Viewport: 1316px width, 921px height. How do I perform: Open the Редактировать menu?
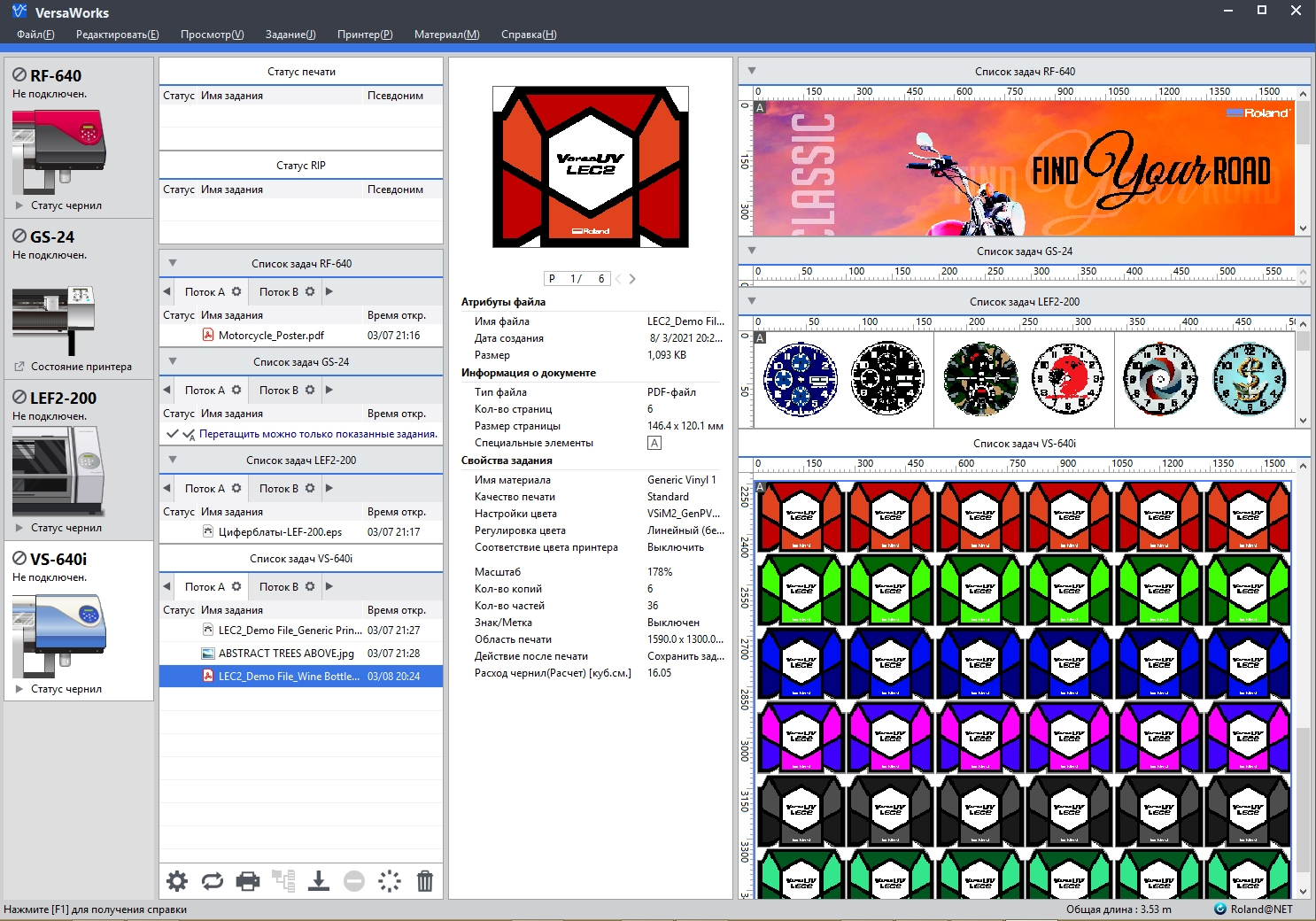(118, 35)
